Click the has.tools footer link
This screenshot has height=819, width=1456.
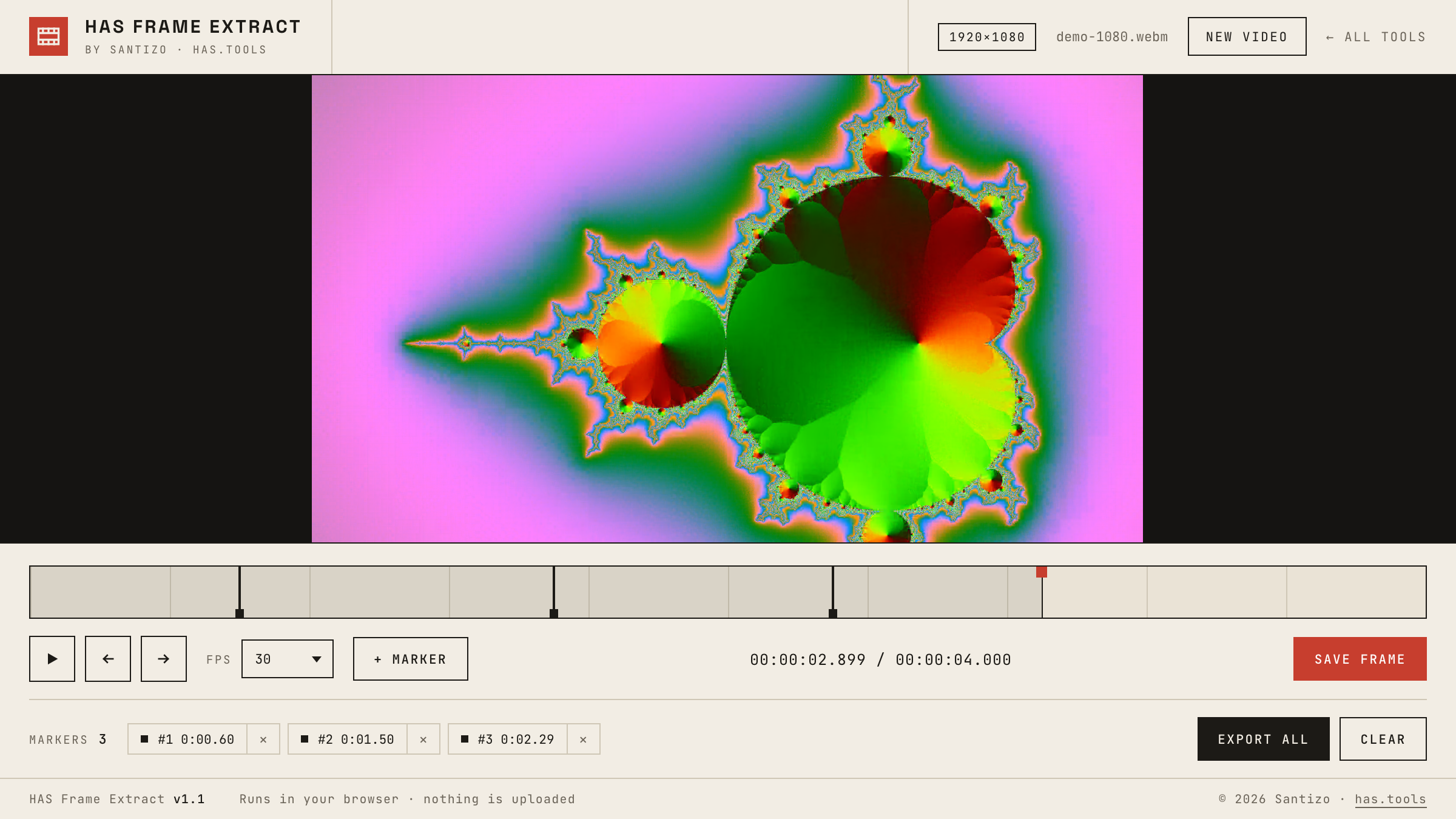coord(1390,799)
